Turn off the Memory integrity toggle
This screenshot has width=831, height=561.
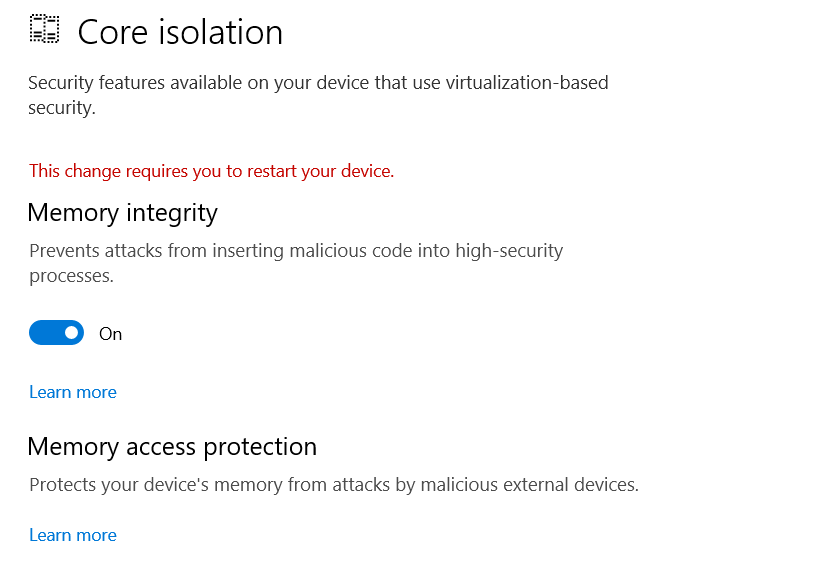56,333
